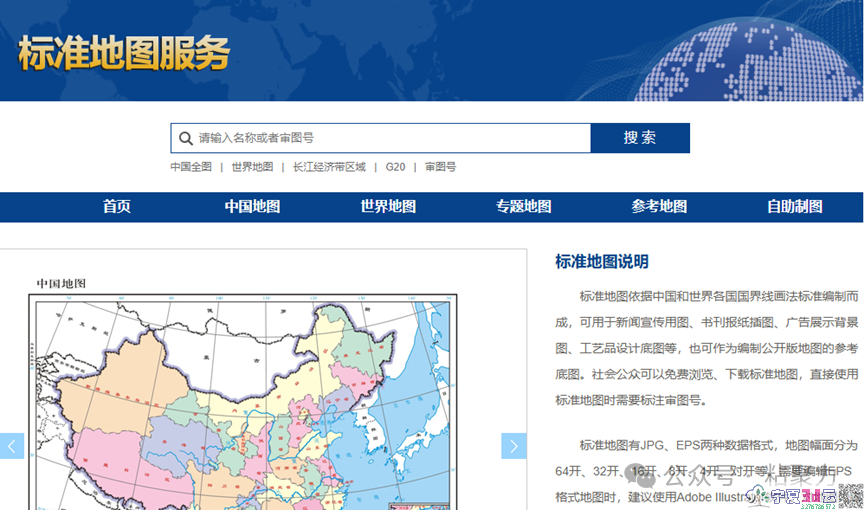Go to the 专题地图 section
Viewport: 865px width, 510px height.
(524, 207)
